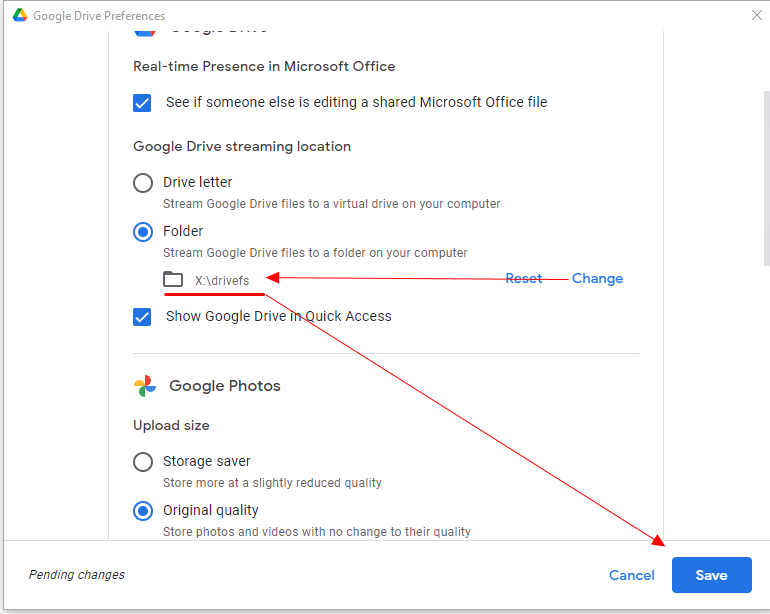Image resolution: width=770 pixels, height=614 pixels.
Task: Uncheck the Microsoft Office editing presence checkbox
Action: [x=142, y=103]
